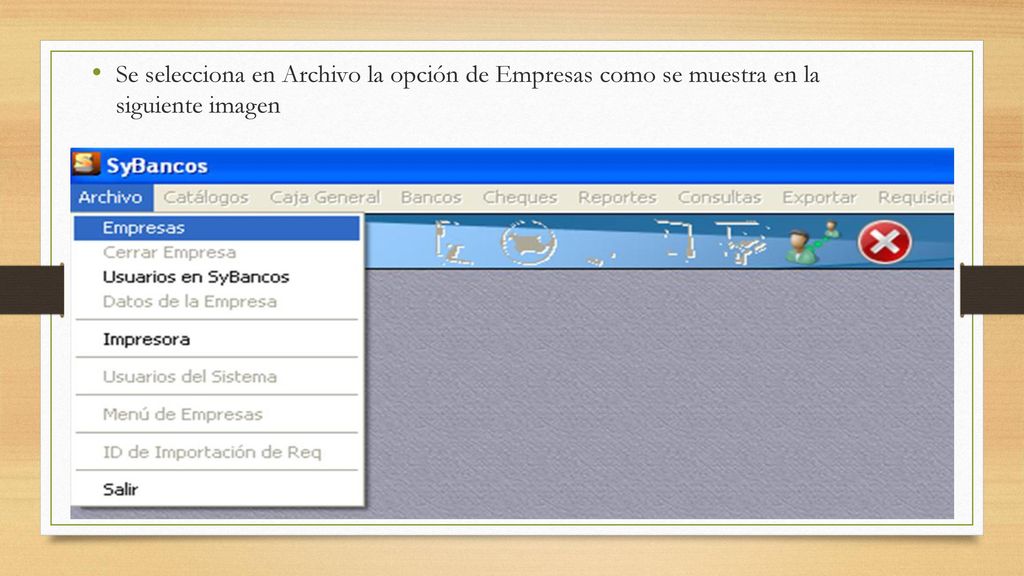Click the SyBancos title bar logo
This screenshot has height=576, width=1024.
(x=86, y=164)
